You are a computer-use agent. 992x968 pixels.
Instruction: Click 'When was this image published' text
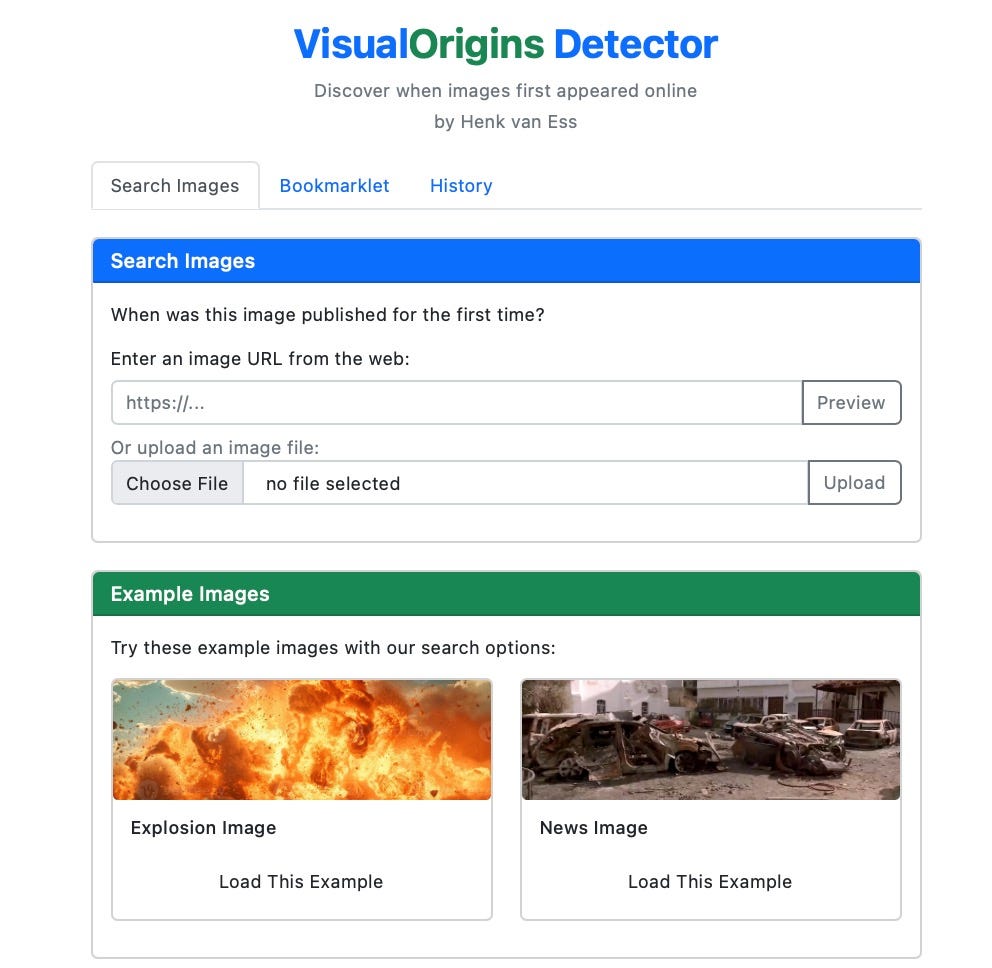(328, 314)
